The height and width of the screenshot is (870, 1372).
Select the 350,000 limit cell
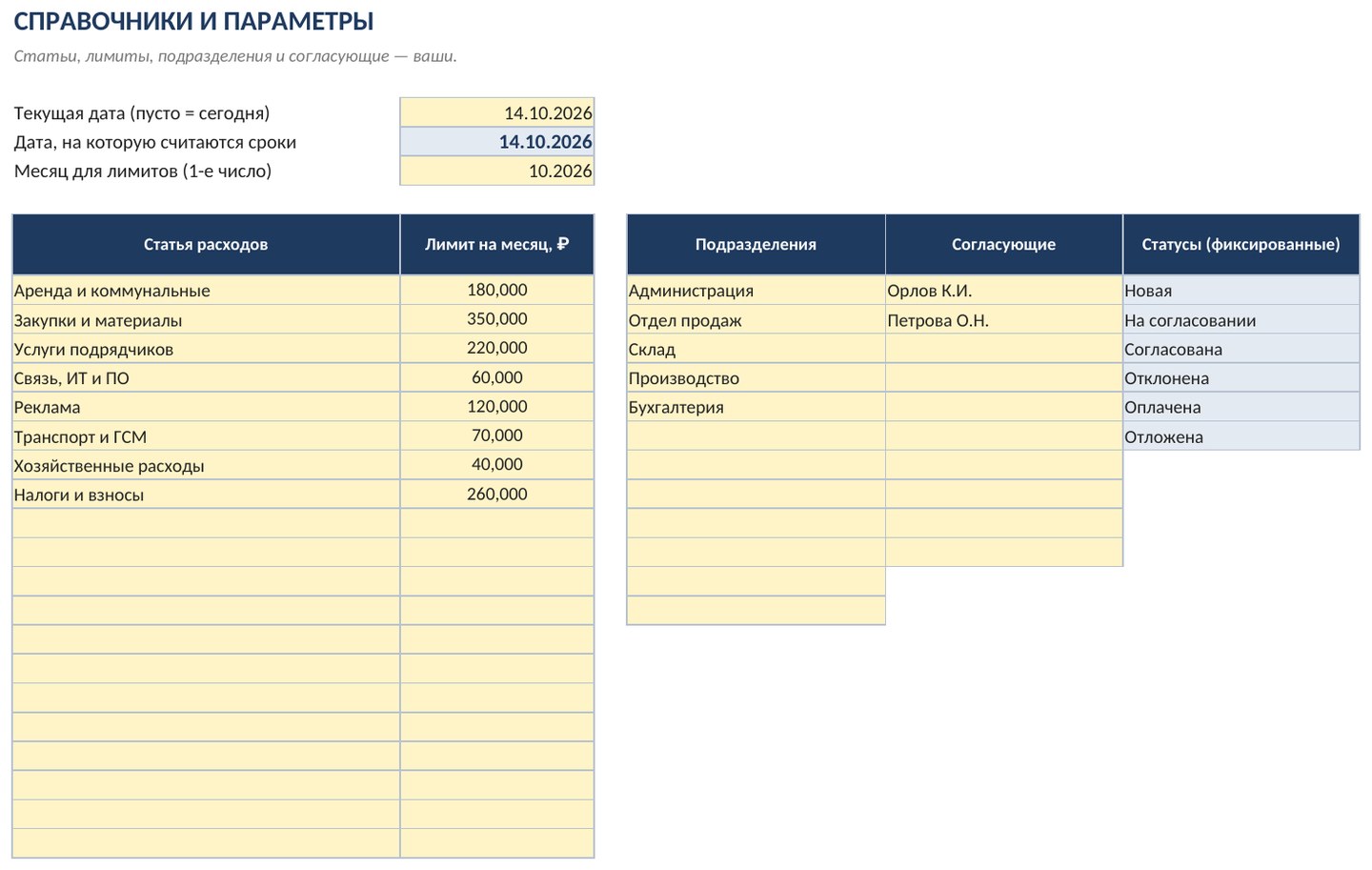[x=496, y=319]
